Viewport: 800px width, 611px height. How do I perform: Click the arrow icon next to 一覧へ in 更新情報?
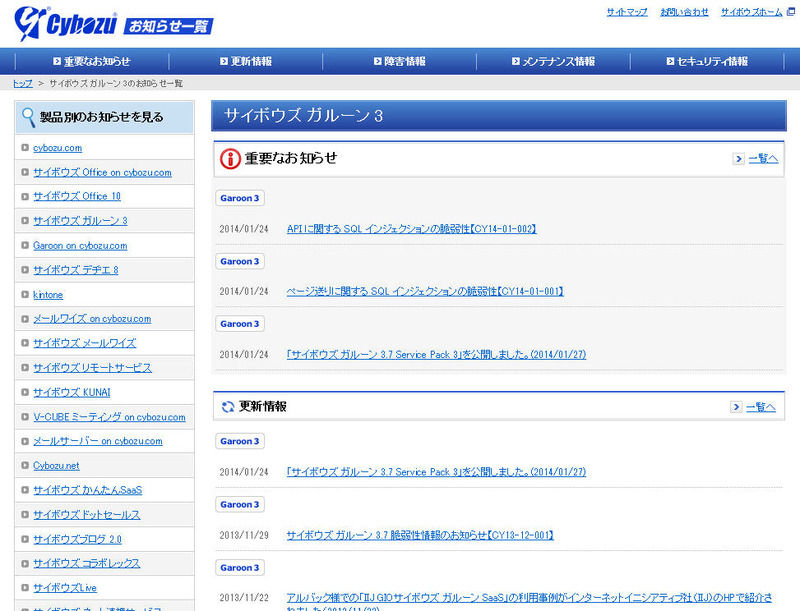click(x=737, y=407)
